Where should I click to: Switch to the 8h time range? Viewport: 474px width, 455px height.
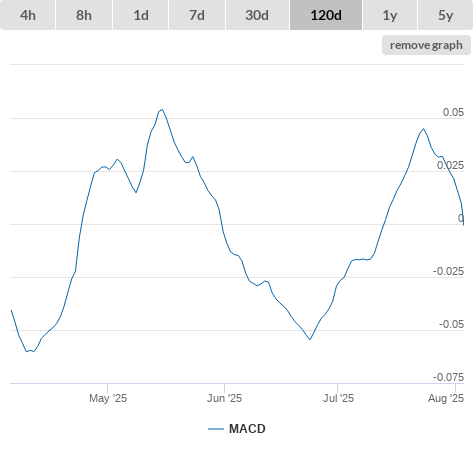pos(84,15)
